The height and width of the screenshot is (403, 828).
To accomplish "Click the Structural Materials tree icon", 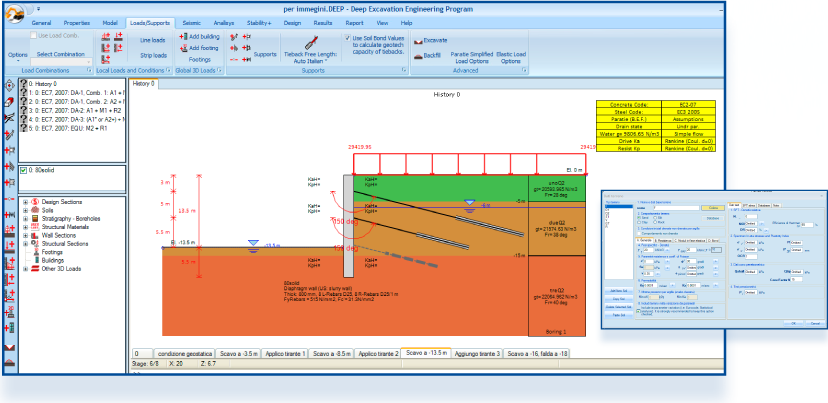I will pyautogui.click(x=35, y=227).
